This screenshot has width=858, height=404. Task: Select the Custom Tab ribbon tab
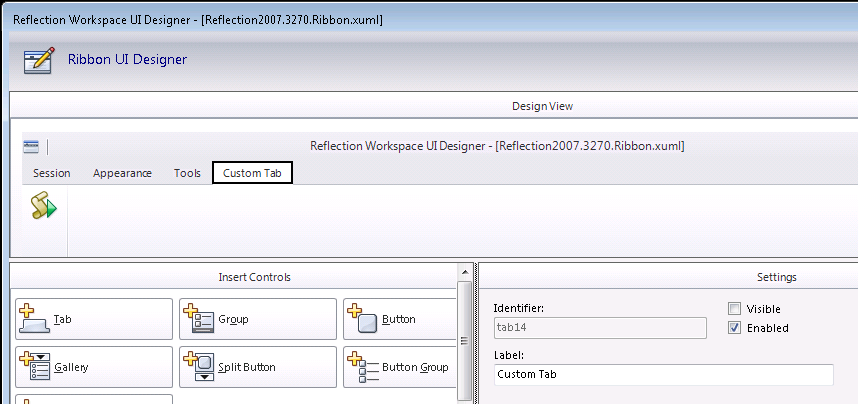[252, 173]
